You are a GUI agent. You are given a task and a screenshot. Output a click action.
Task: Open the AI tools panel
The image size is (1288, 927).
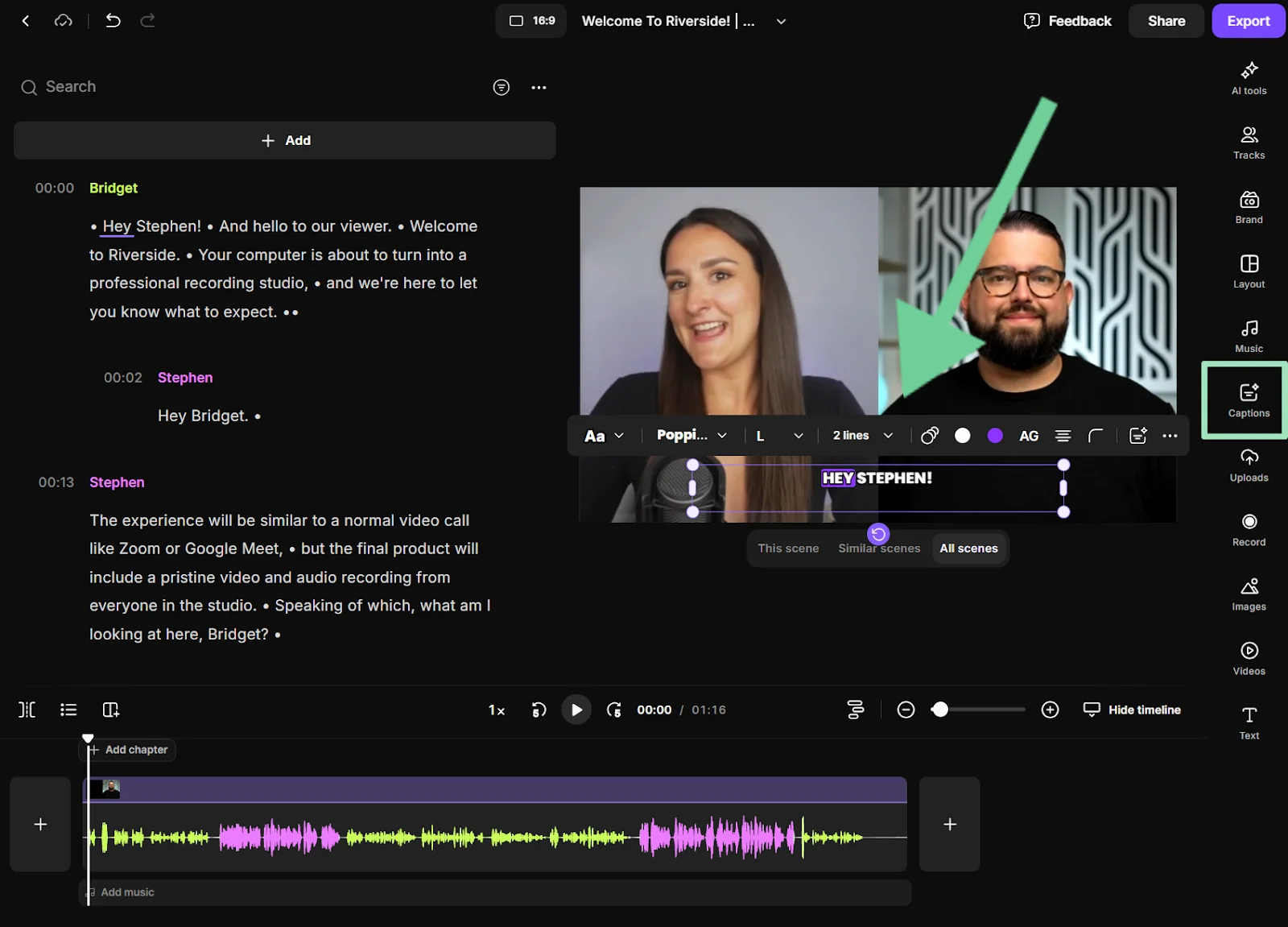pos(1249,78)
